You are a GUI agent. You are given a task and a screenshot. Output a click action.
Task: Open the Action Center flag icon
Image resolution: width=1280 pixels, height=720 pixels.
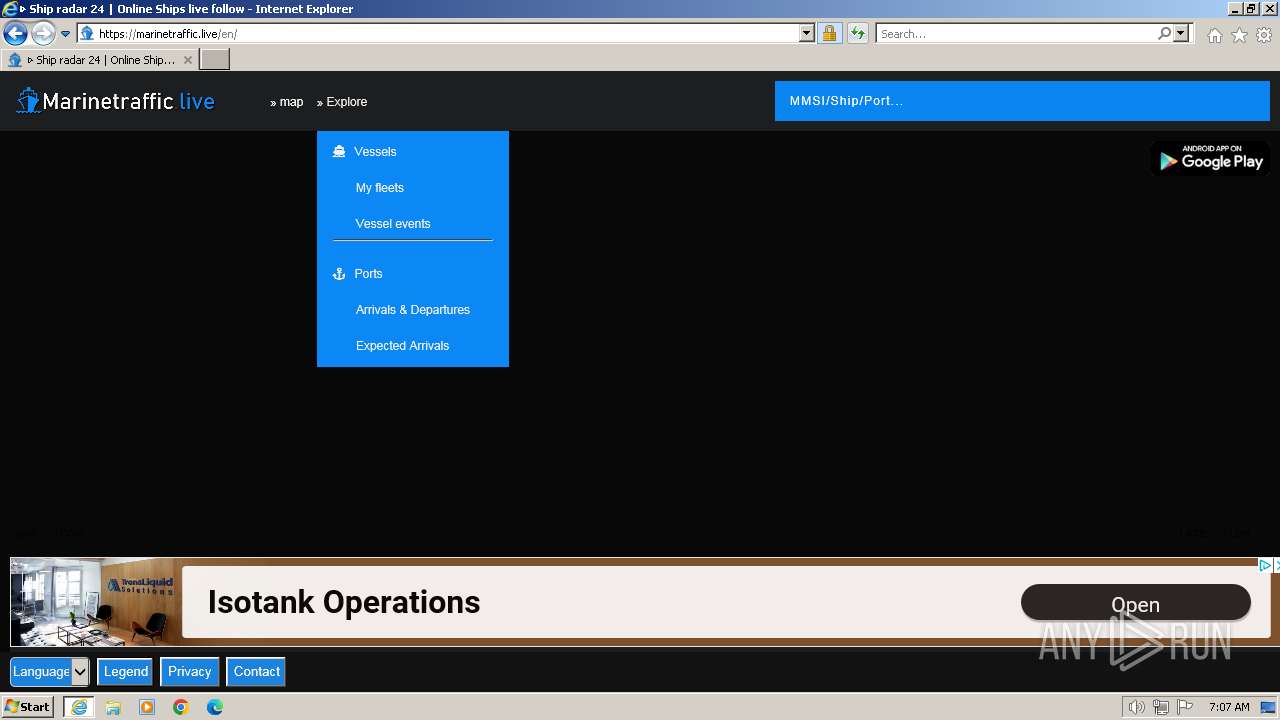1184,707
